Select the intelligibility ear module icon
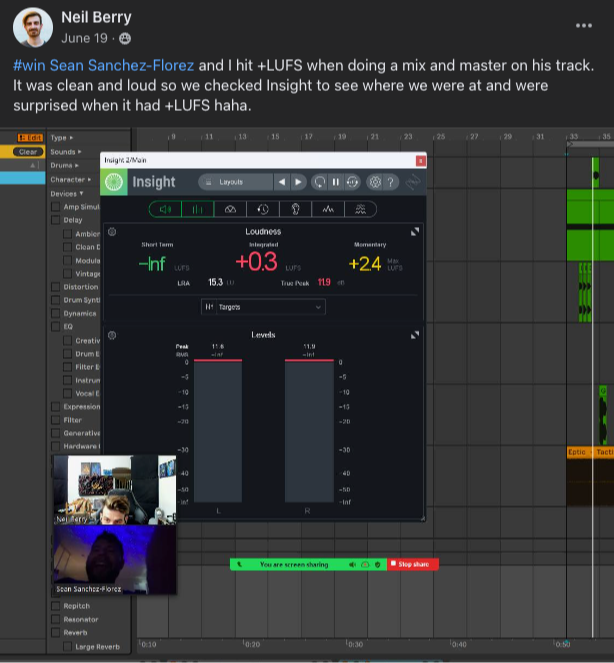Screen dimensions: 614x663 pos(295,209)
